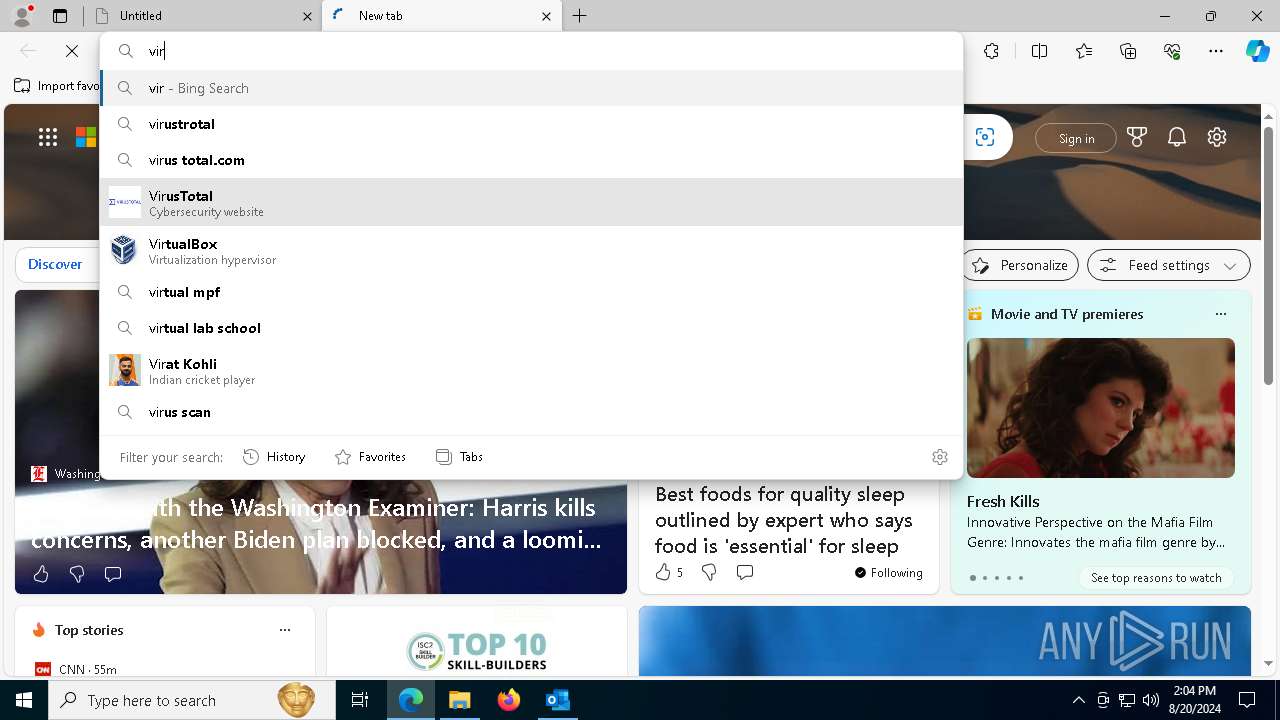Select Virat Kohli suggestion
The width and height of the screenshot is (1280, 720).
(532, 370)
